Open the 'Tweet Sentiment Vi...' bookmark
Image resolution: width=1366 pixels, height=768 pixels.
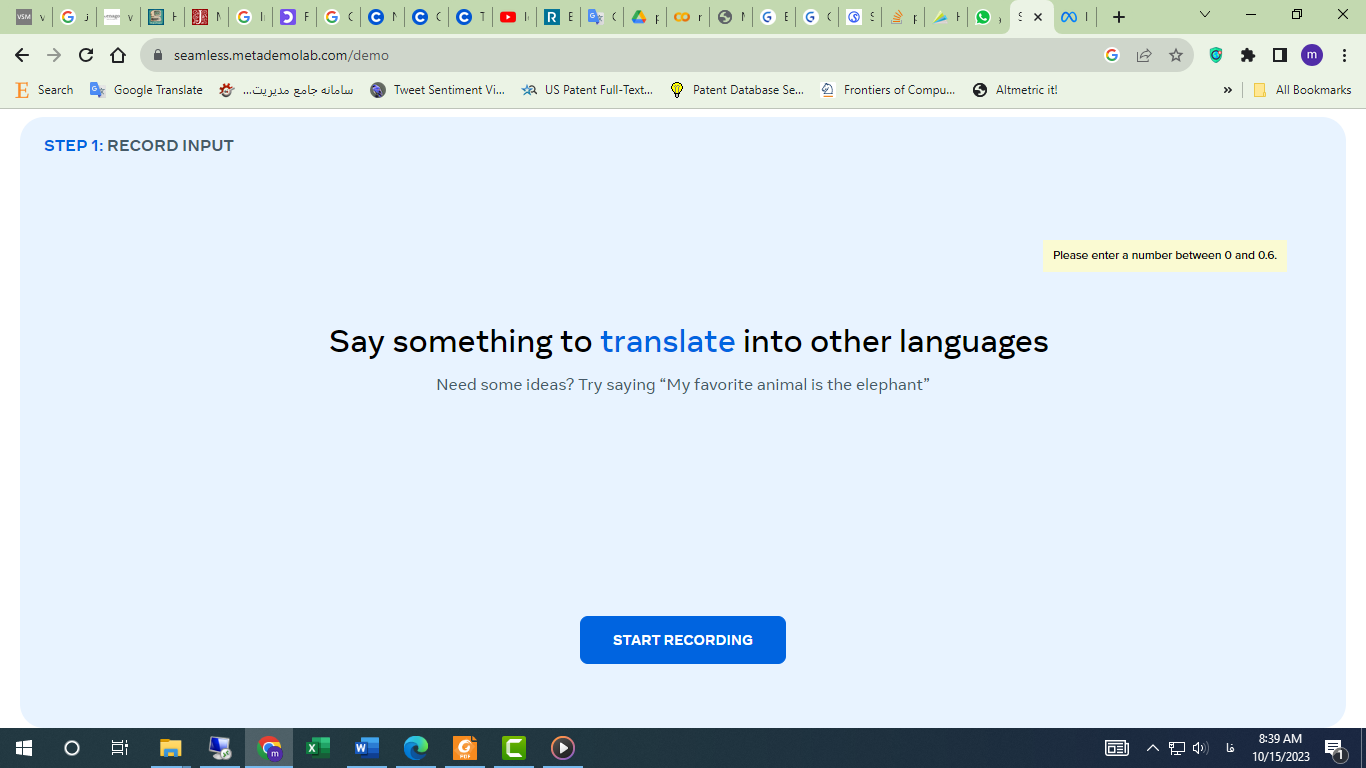point(437,90)
